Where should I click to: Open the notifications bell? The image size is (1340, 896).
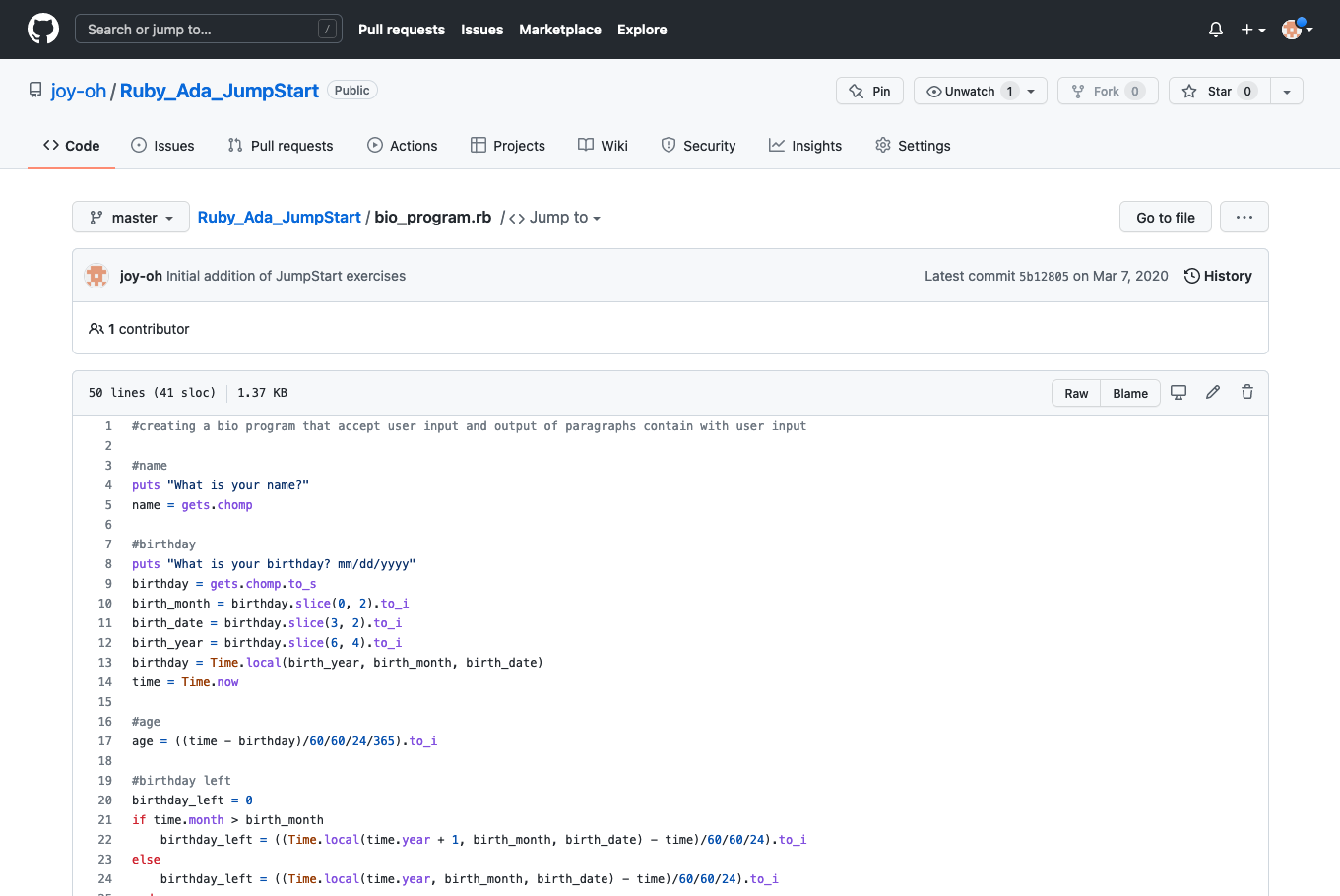pyautogui.click(x=1216, y=30)
